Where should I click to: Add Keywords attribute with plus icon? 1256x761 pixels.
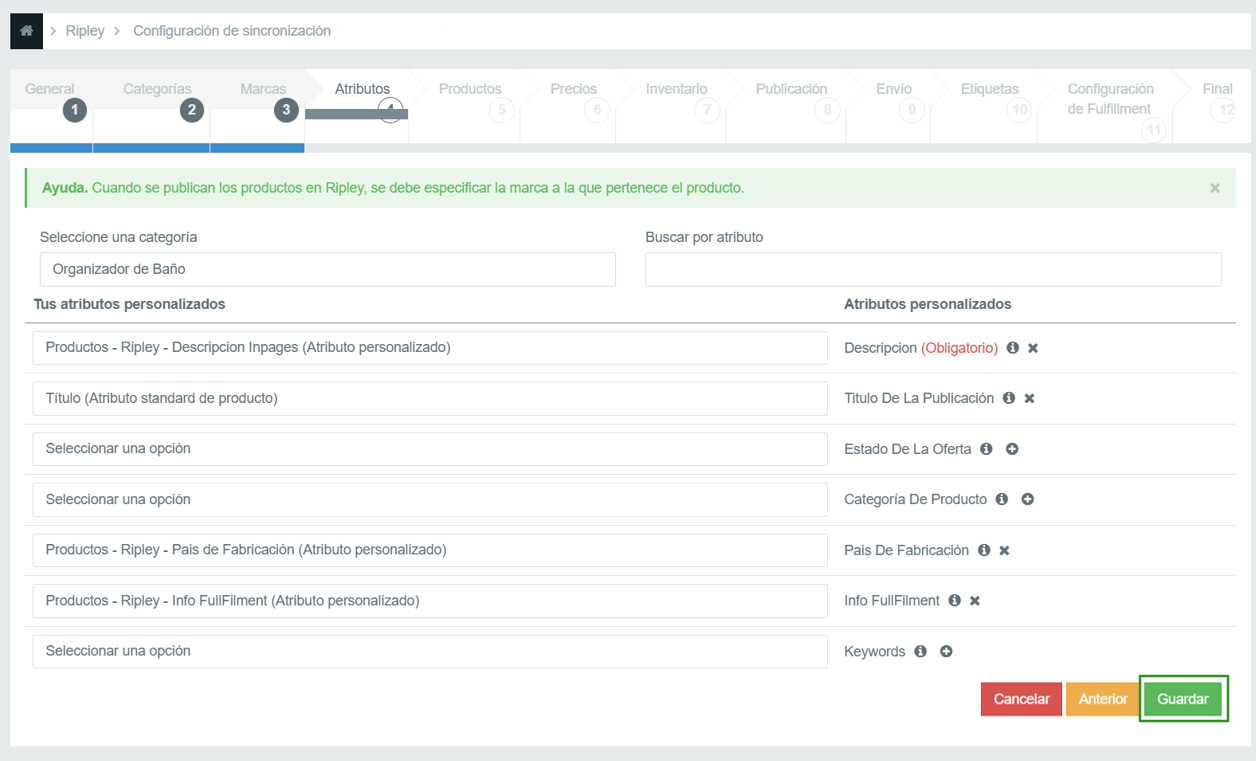946,651
